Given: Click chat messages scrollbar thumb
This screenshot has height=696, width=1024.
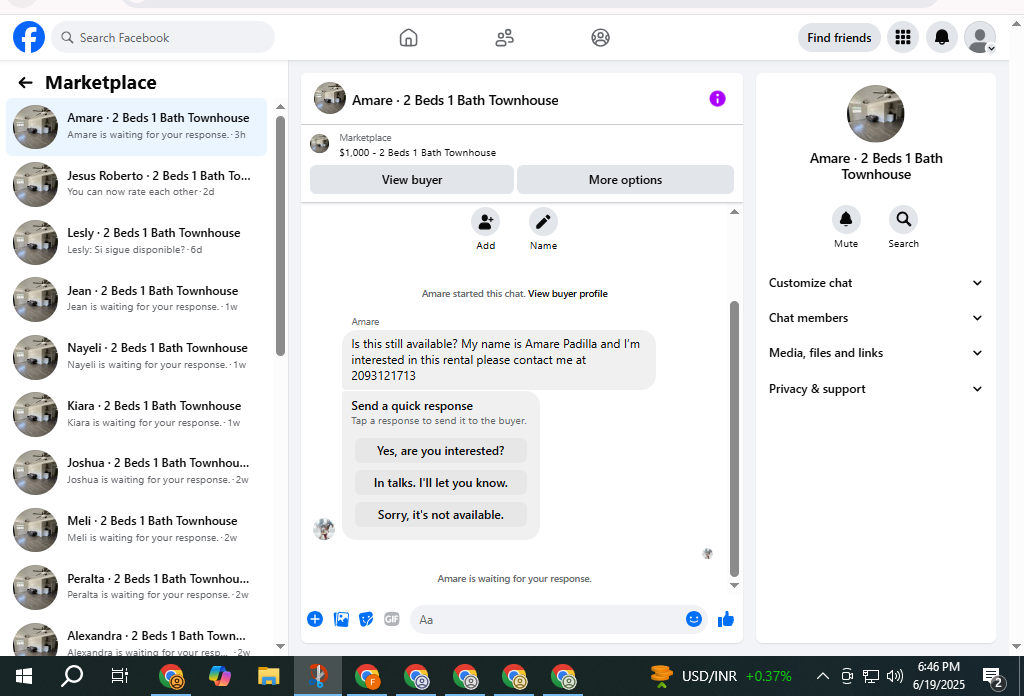Looking at the screenshot, I should click(x=734, y=438).
